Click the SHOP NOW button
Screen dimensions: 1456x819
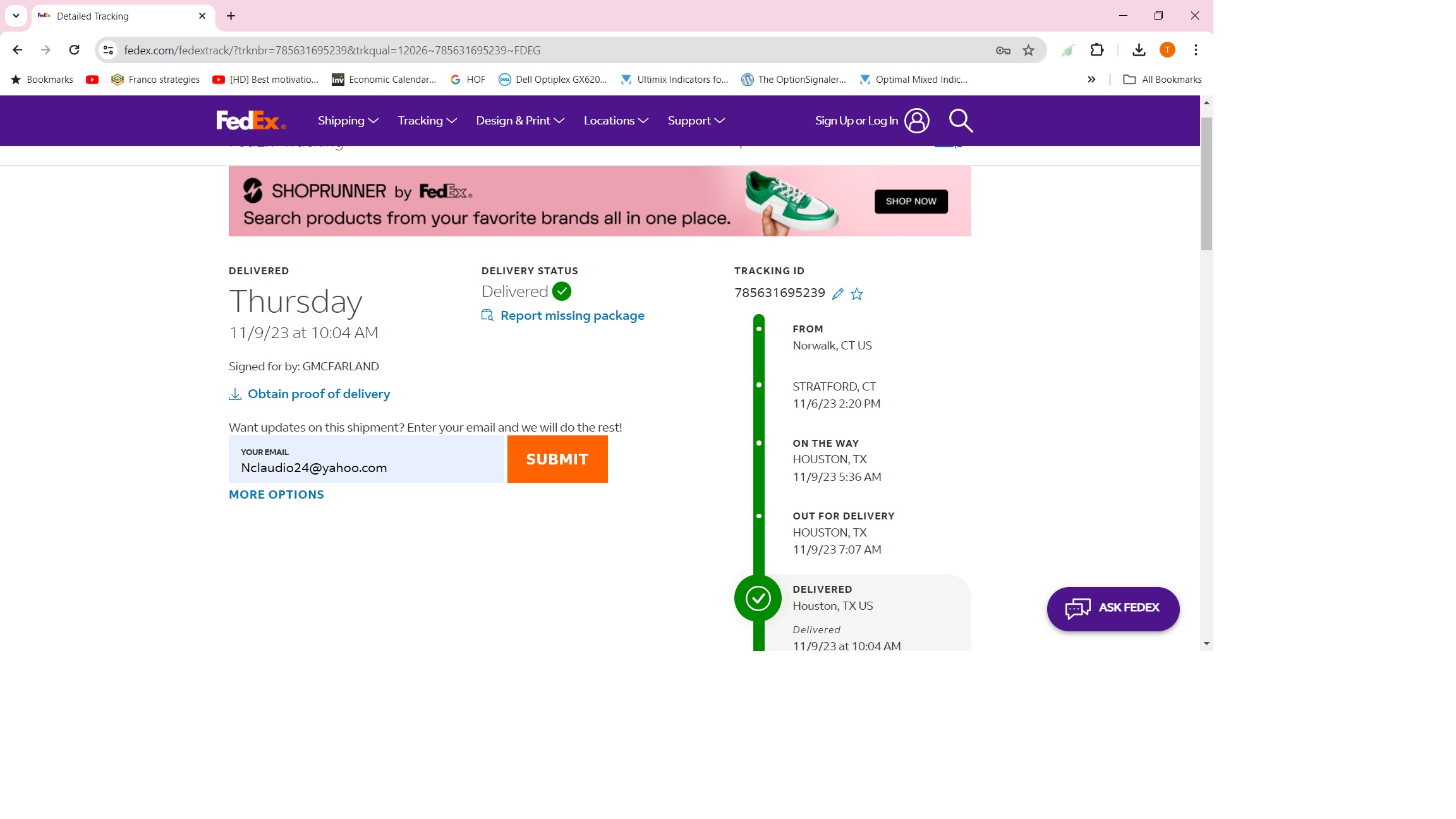pos(910,201)
